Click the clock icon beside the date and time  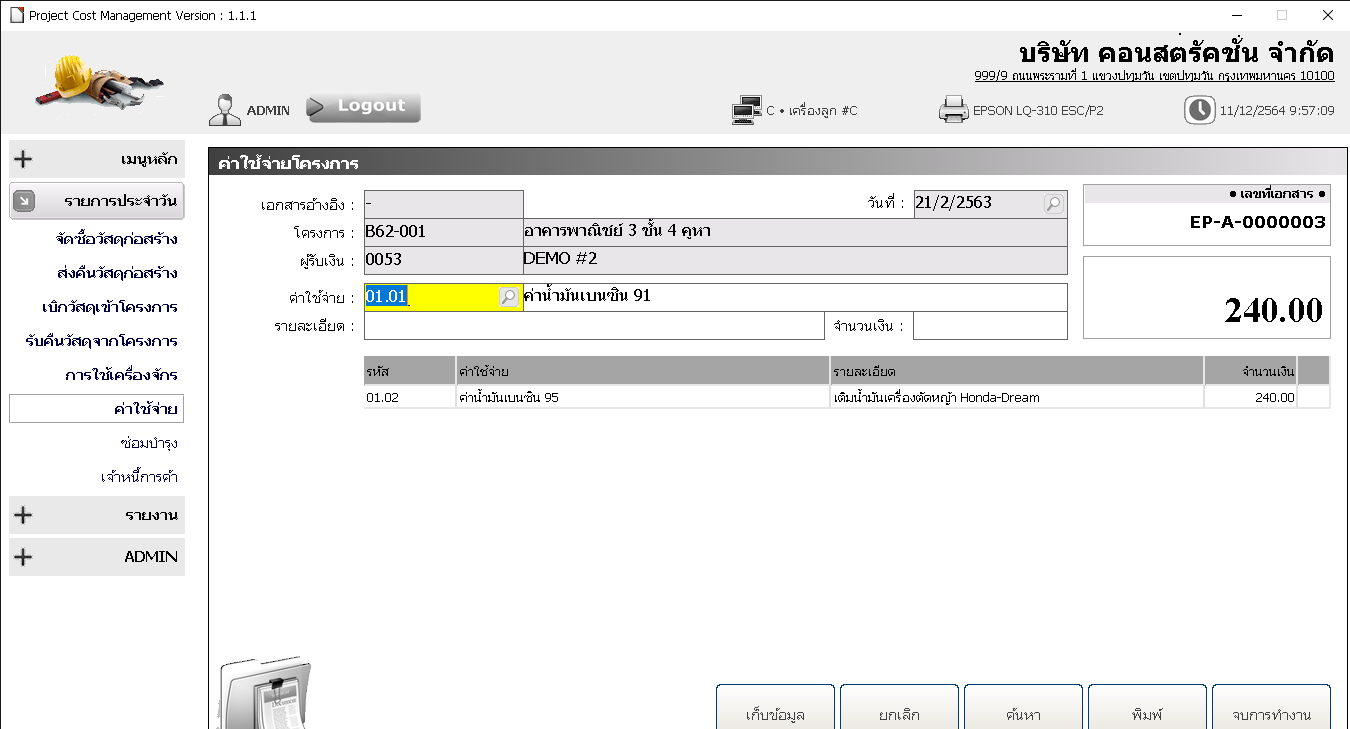point(1199,110)
